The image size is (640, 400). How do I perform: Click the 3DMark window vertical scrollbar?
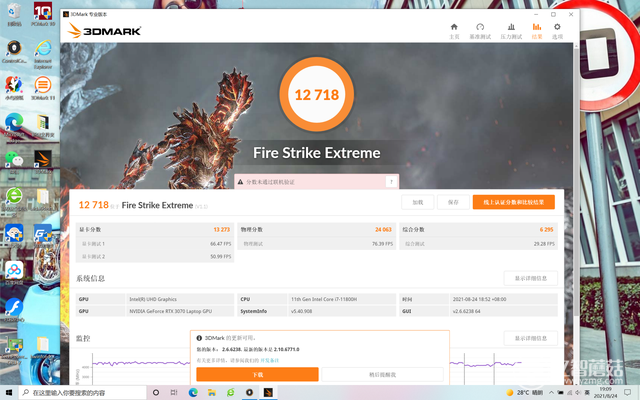[x=576, y=180]
